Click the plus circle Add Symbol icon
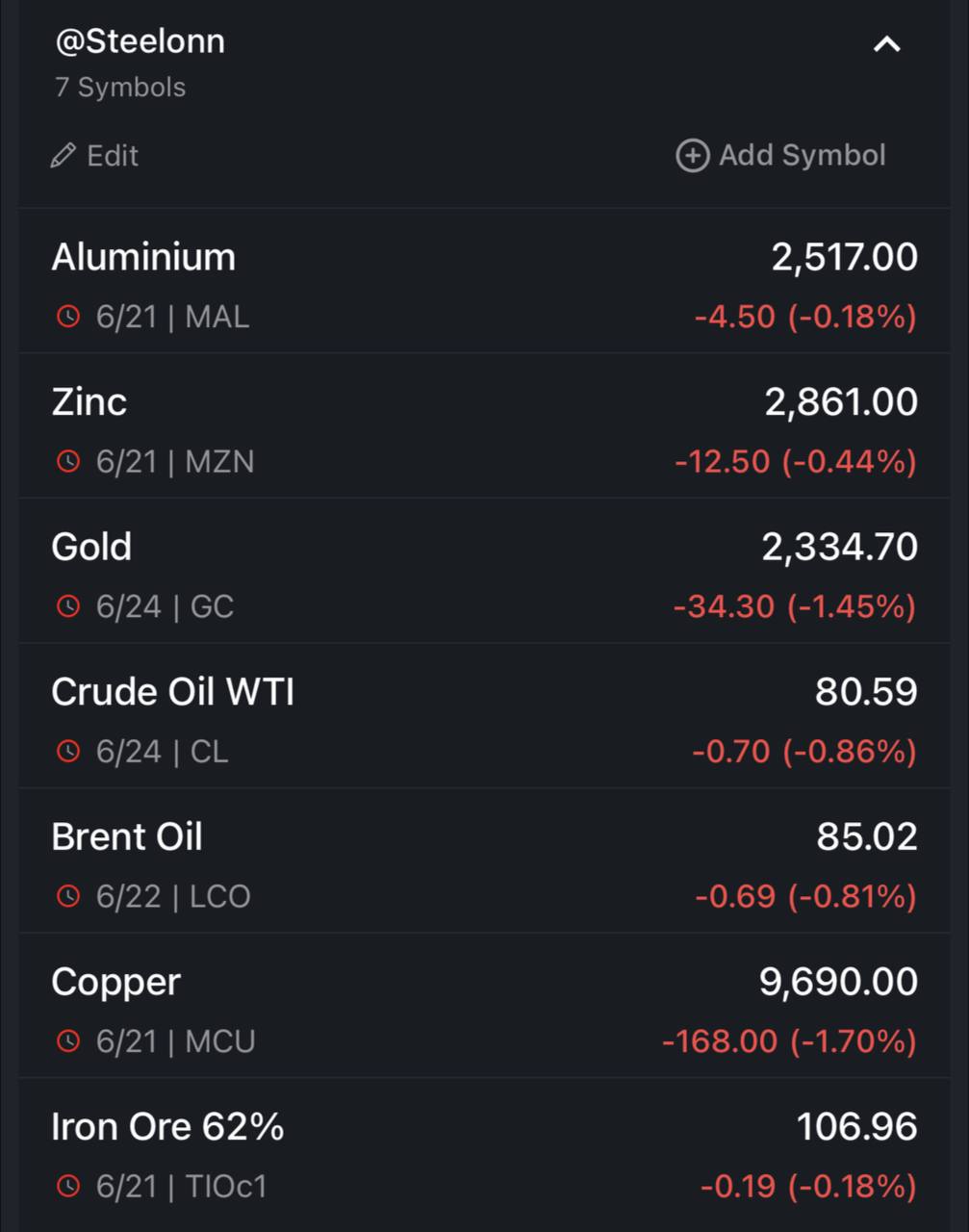 point(693,155)
